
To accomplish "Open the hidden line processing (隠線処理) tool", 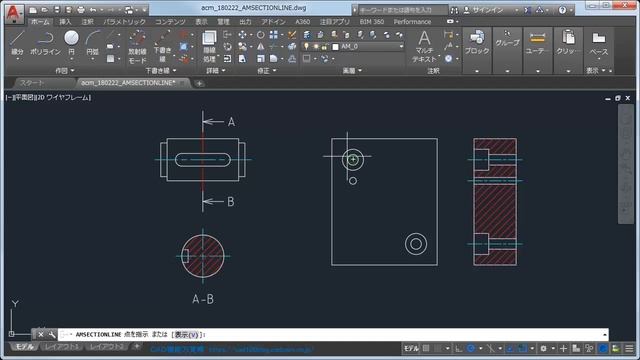I will click(x=209, y=47).
